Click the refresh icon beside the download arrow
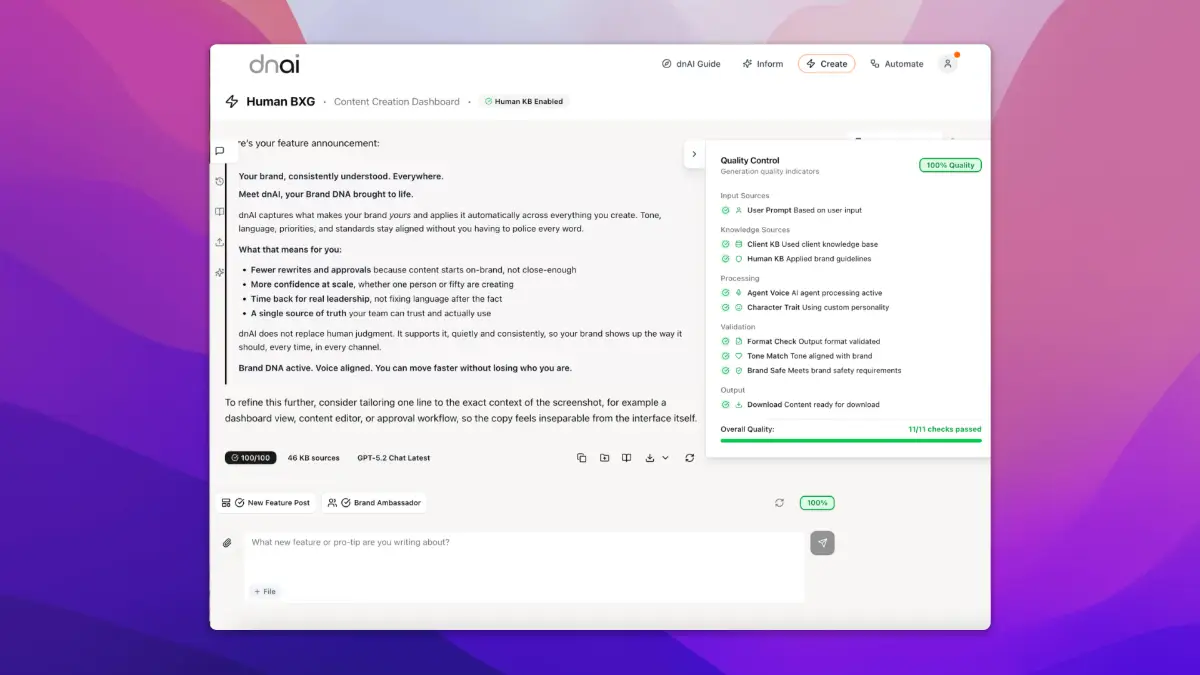The width and height of the screenshot is (1200, 675). click(689, 458)
